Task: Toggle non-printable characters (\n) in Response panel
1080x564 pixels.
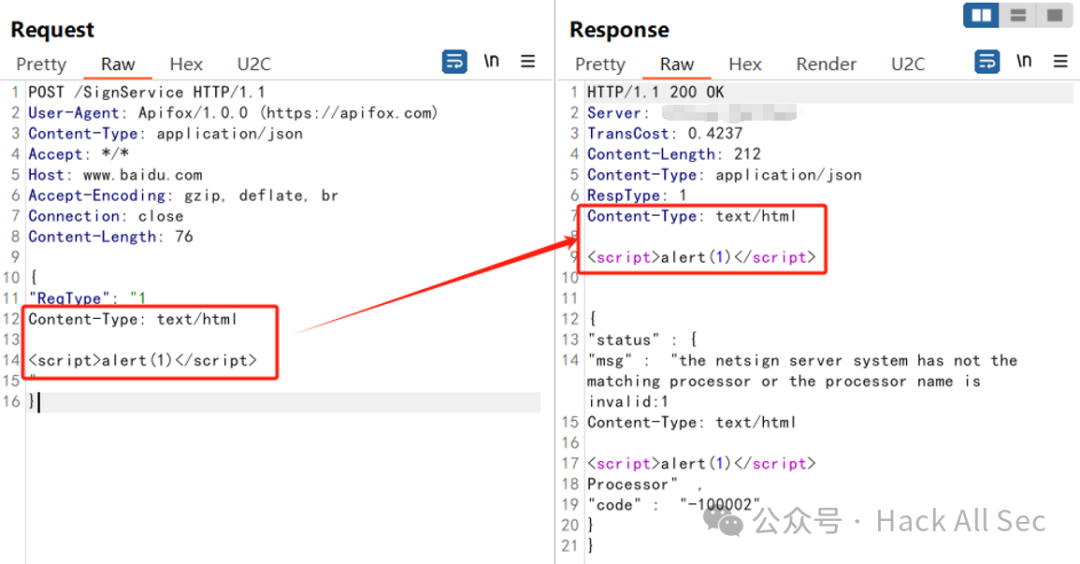Action: tap(1024, 61)
